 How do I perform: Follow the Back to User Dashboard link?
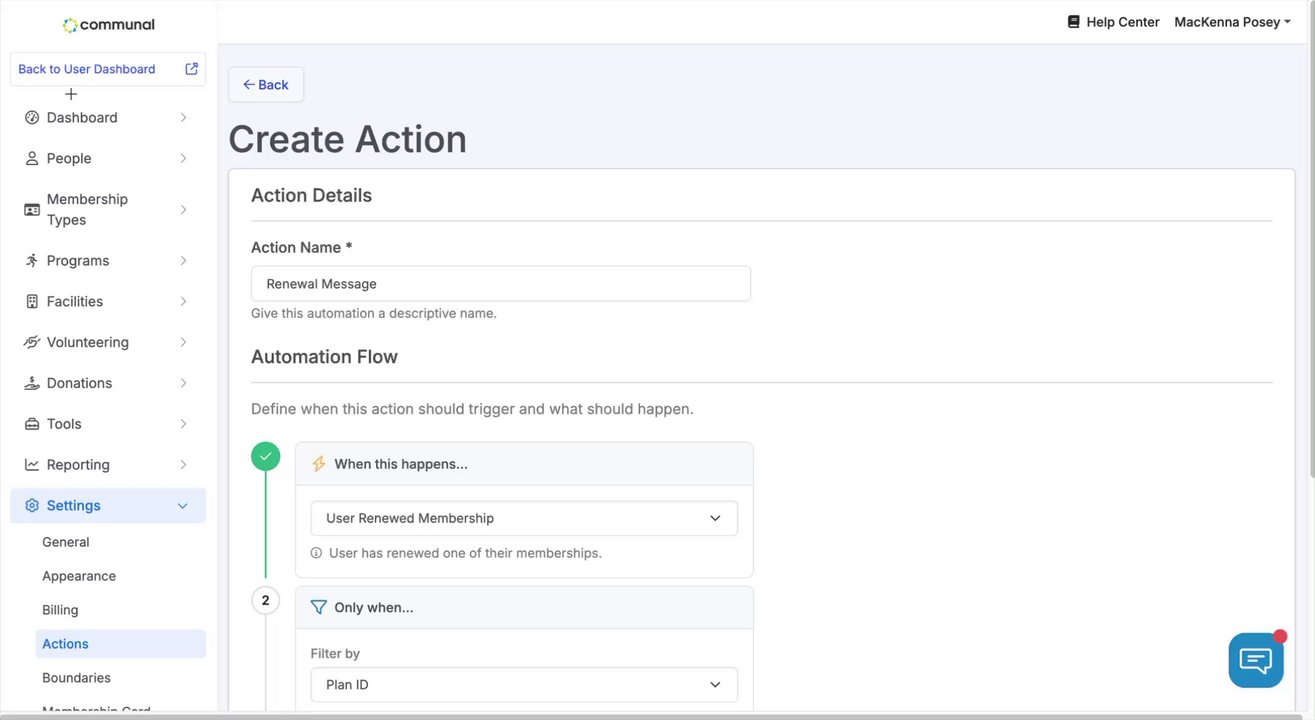[x=87, y=69]
